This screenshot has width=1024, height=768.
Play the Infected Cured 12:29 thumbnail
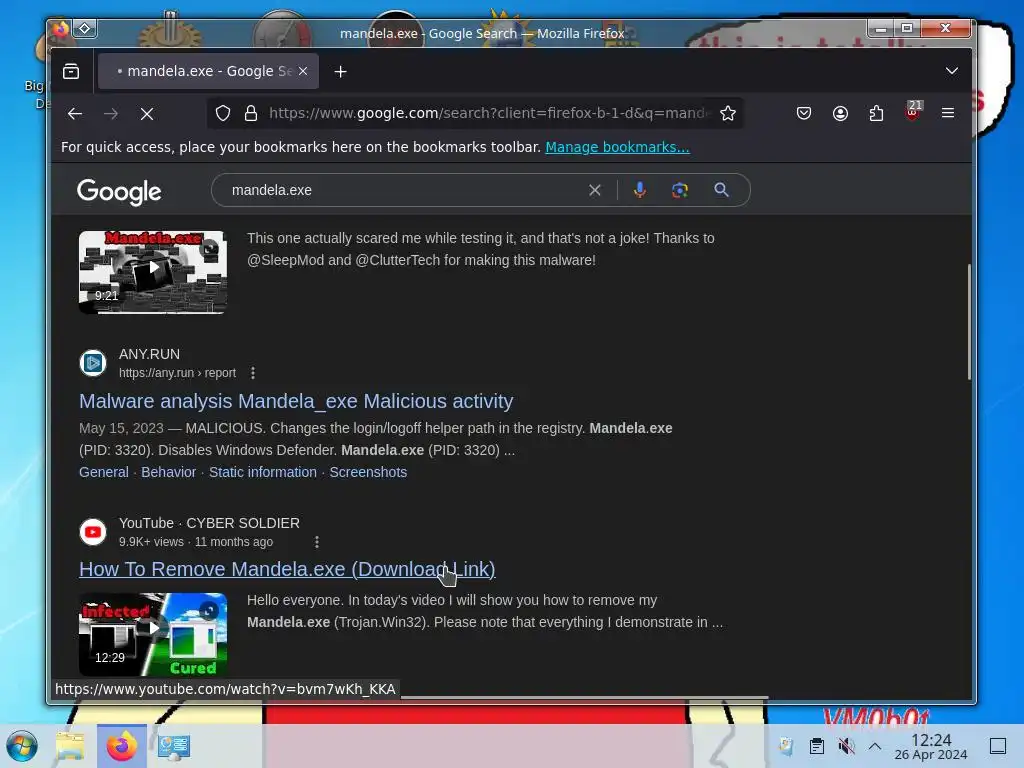click(153, 634)
